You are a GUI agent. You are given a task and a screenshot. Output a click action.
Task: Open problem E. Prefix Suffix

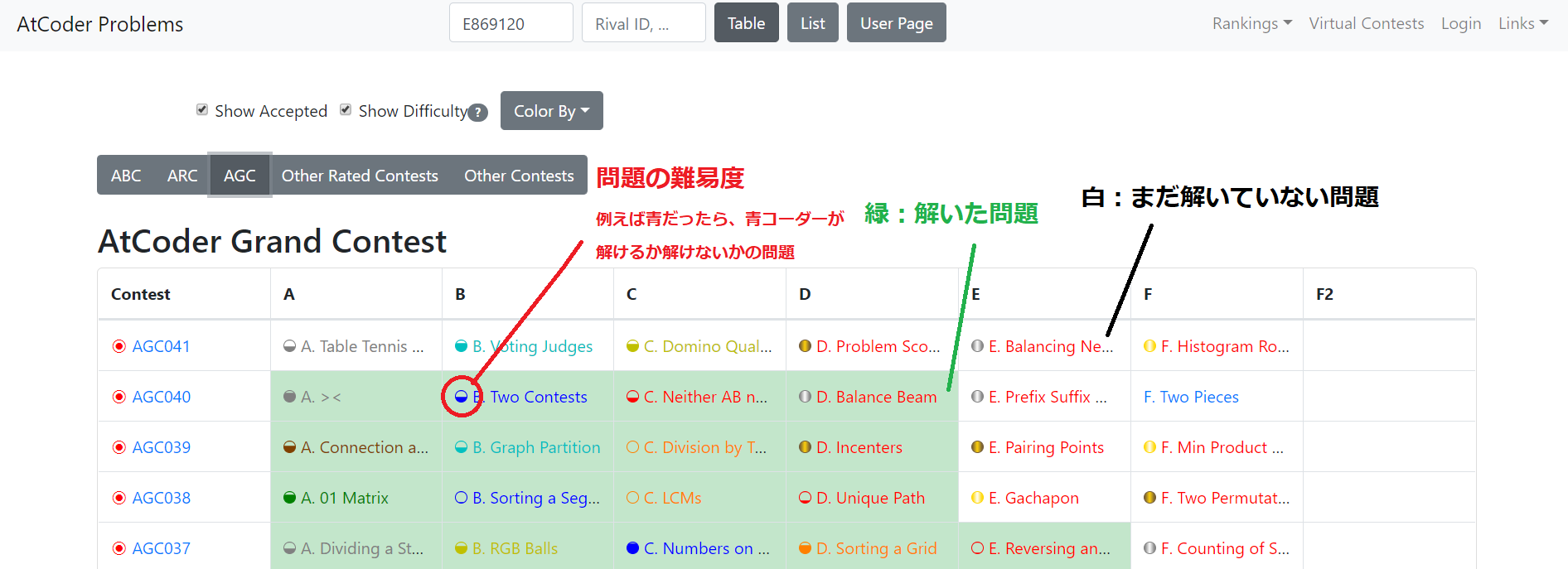pyautogui.click(x=1048, y=397)
